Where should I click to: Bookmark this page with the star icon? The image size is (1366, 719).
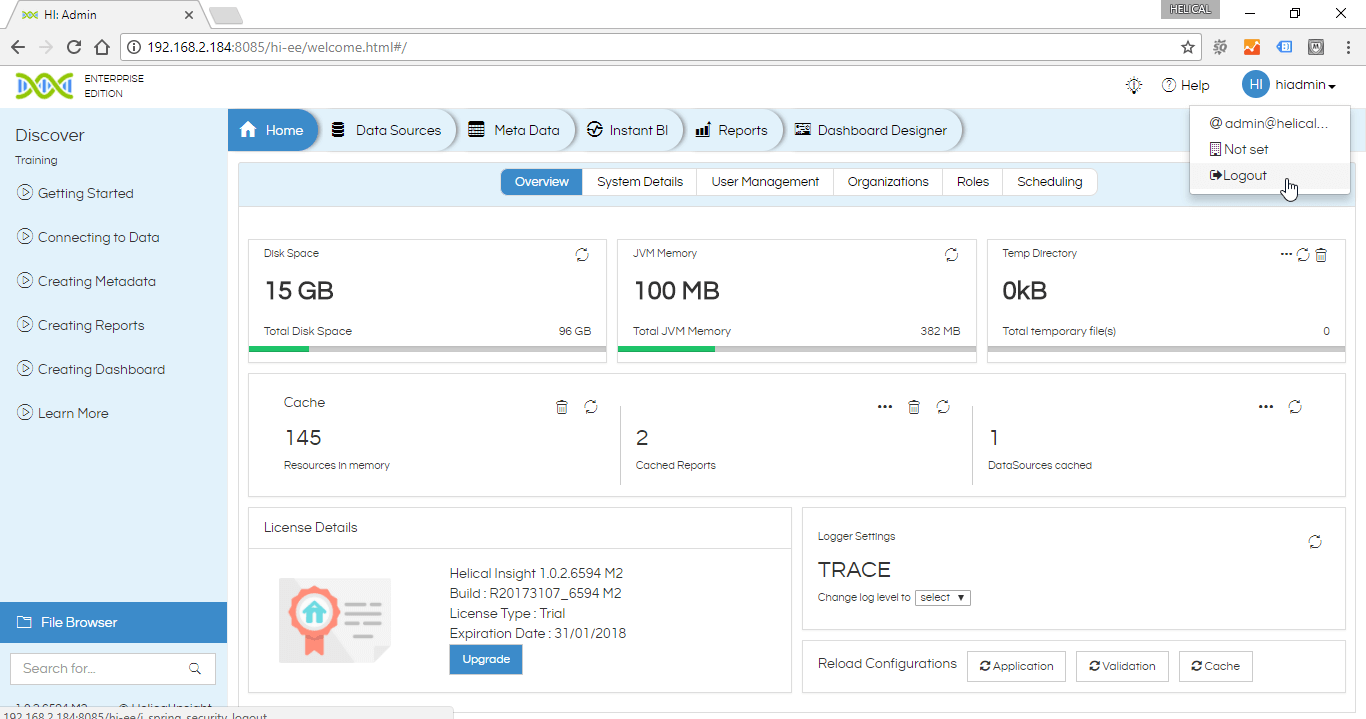pos(1188,47)
